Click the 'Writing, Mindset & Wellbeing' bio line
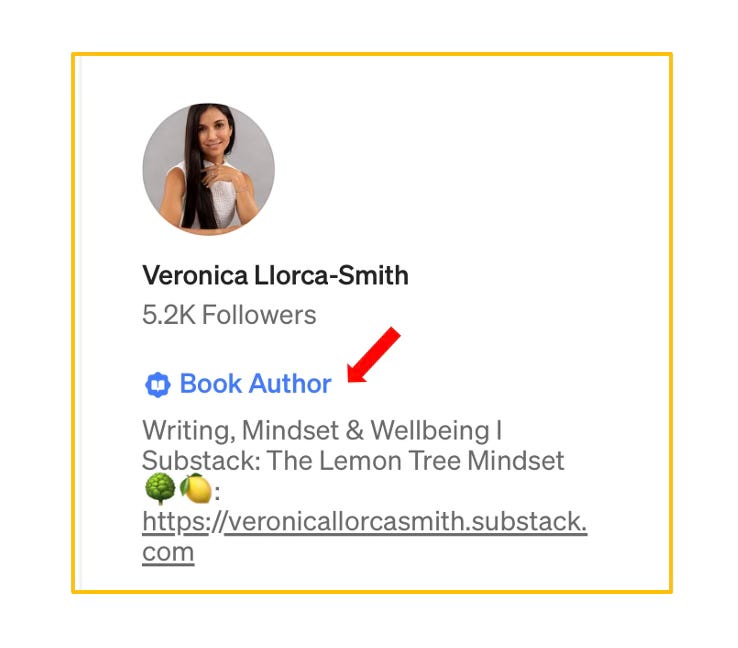The width and height of the screenshot is (738, 648). (x=322, y=431)
